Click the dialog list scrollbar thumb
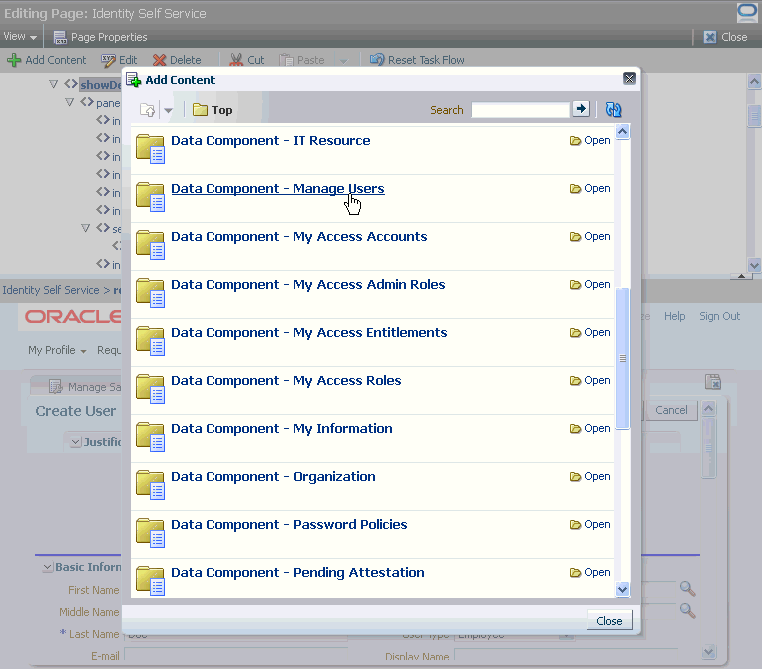Viewport: 762px width, 669px height. (623, 359)
